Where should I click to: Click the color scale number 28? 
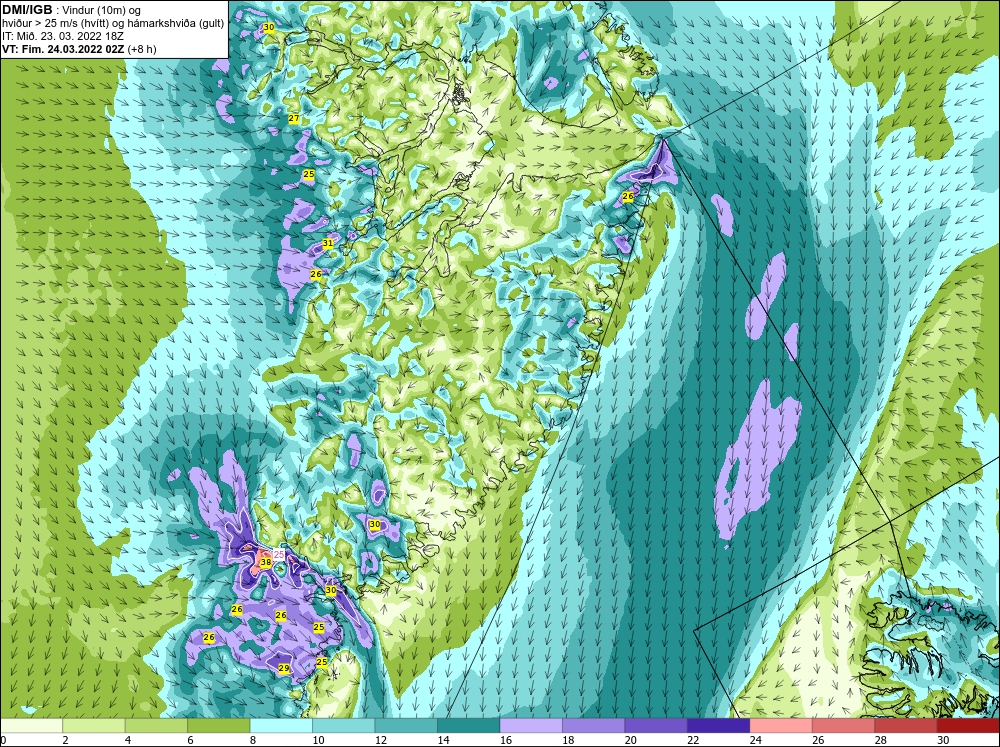(881, 740)
